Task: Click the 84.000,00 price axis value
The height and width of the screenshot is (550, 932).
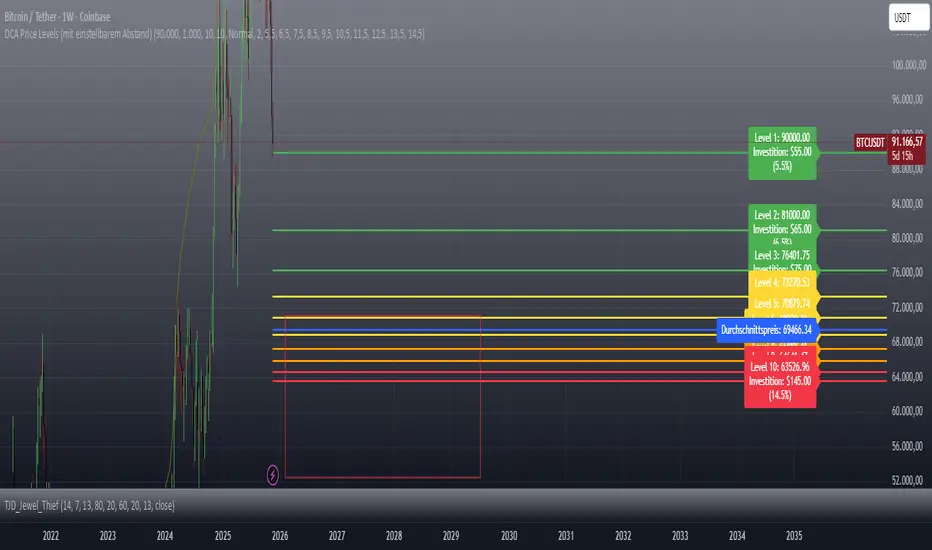Action: 907,204
